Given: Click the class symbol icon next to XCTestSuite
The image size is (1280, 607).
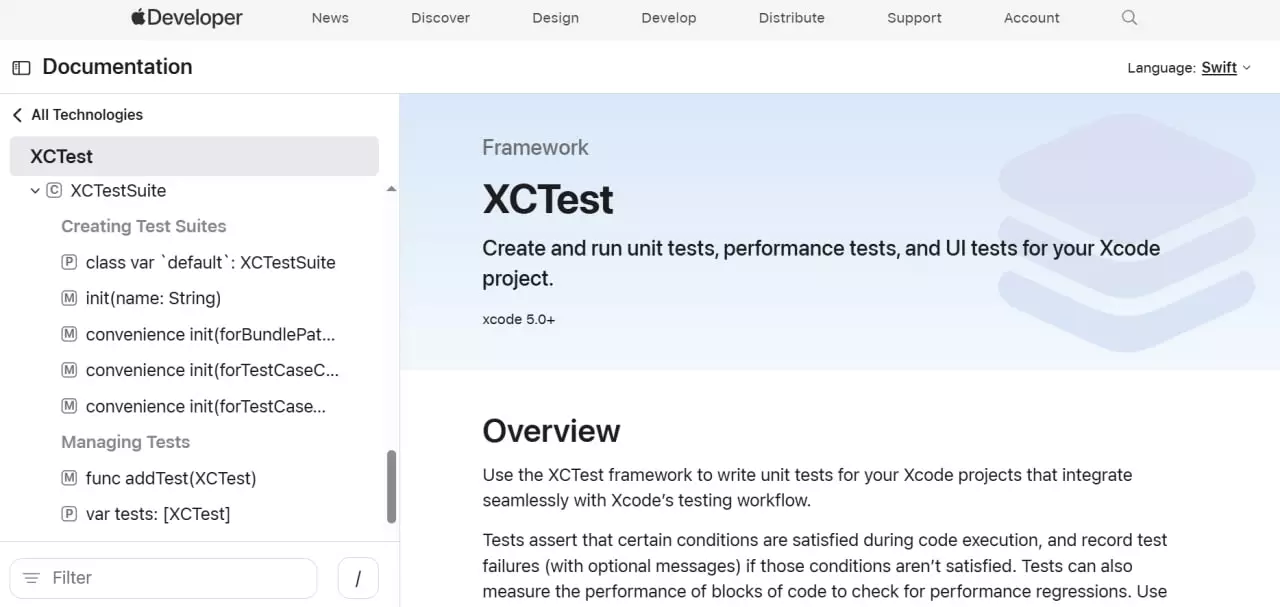Looking at the screenshot, I should point(53,190).
